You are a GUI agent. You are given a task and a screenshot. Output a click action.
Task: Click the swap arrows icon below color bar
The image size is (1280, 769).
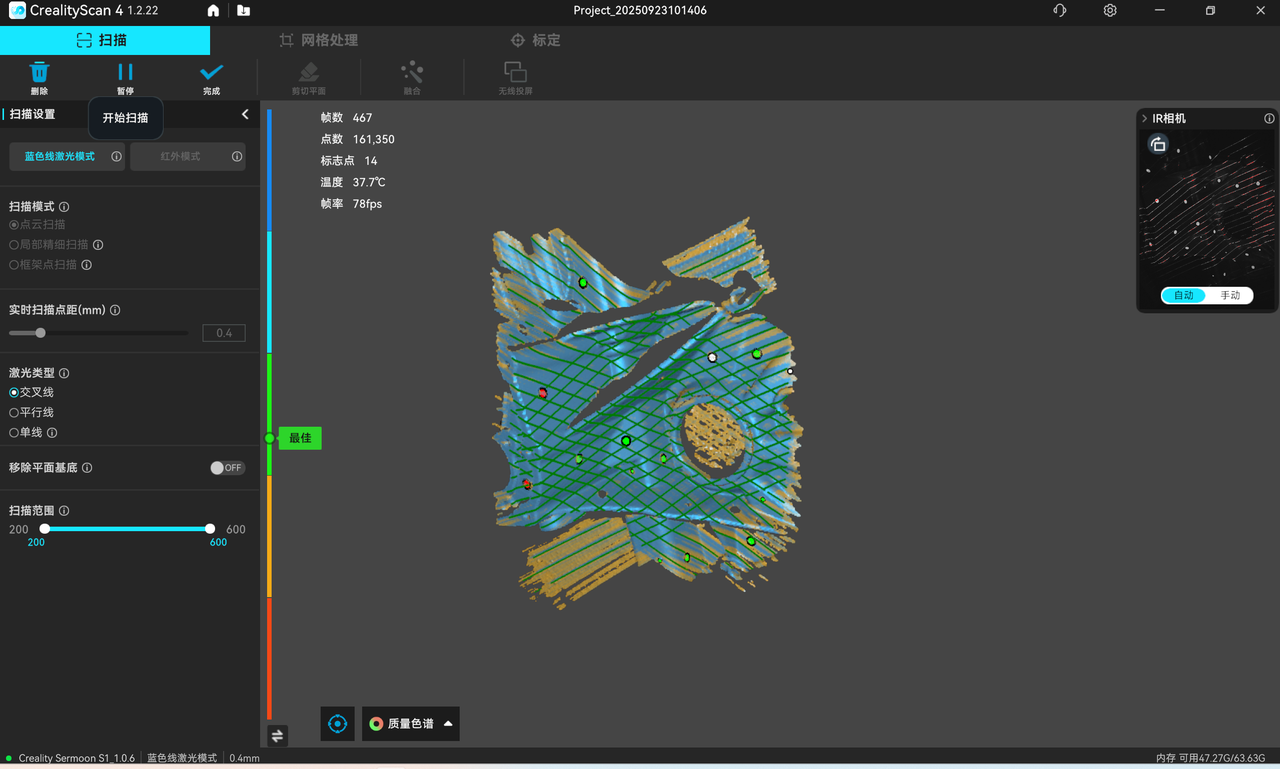(x=277, y=736)
